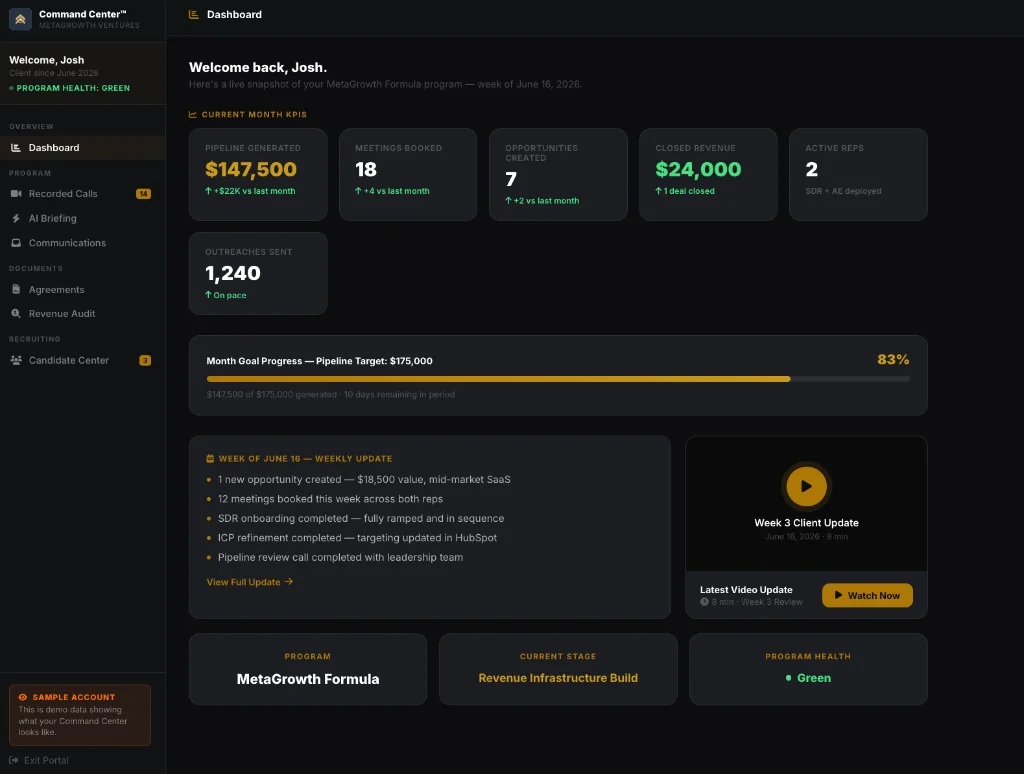1024x774 pixels.
Task: Click the Weekly Update calendar icon
Action: point(210,459)
